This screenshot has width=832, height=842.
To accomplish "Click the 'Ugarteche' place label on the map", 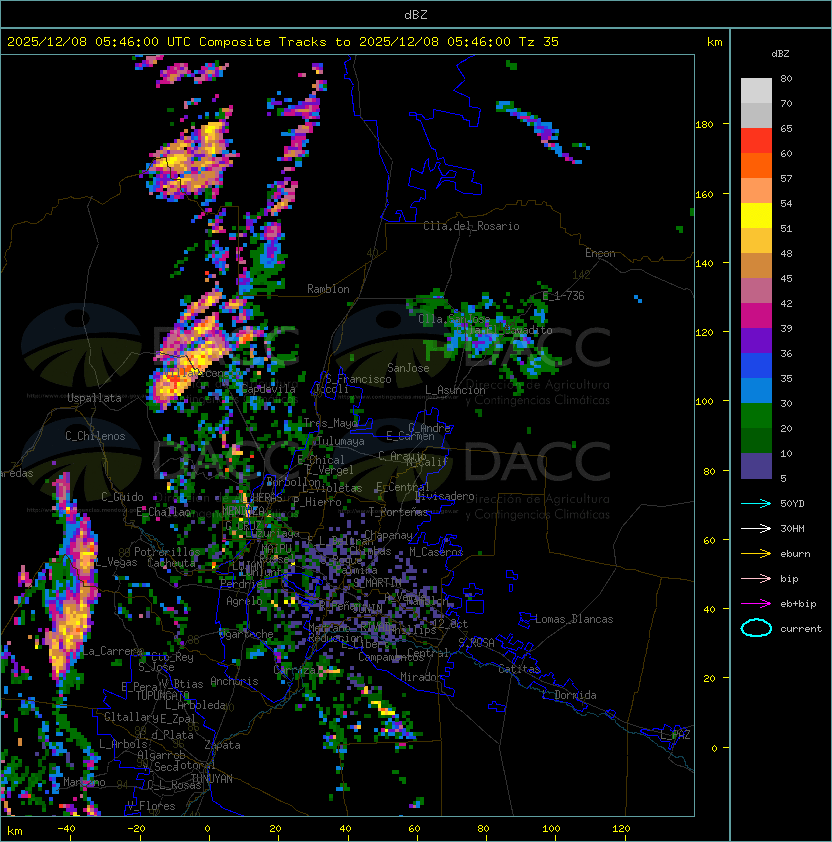I will [x=246, y=634].
